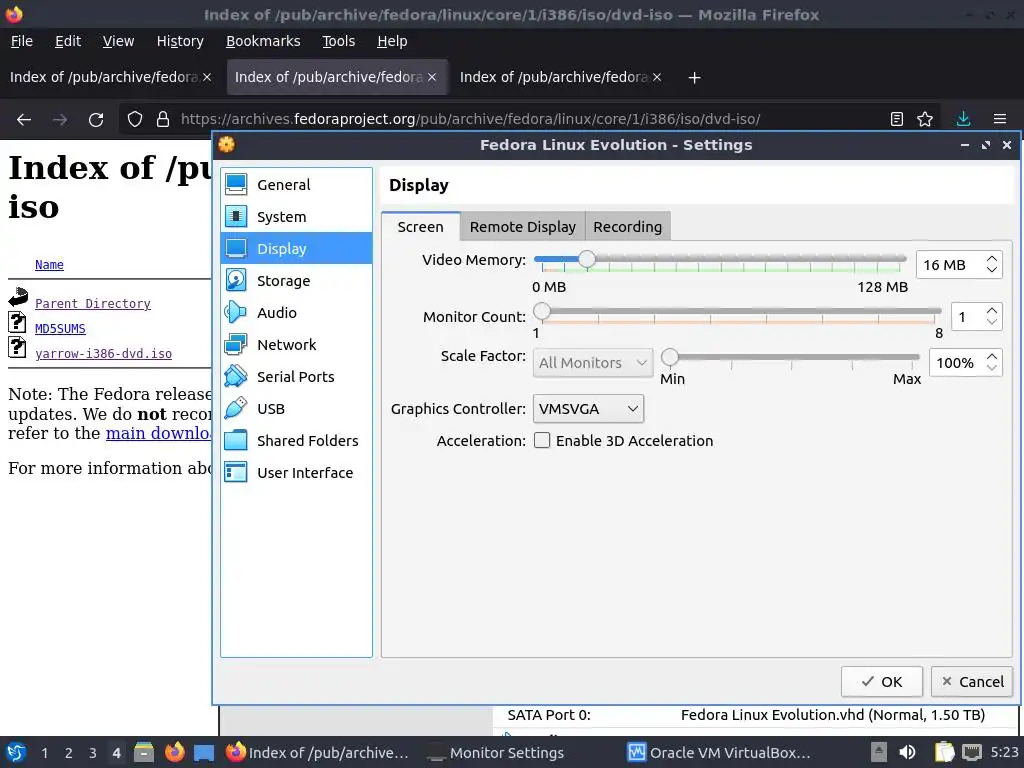
Task: Click the Video Memory slider handle
Action: point(586,259)
